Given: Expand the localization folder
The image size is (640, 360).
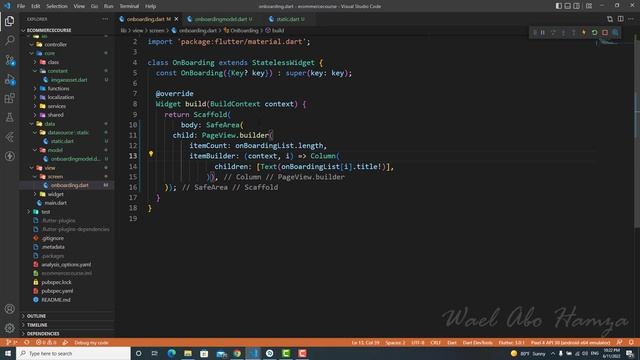Looking at the screenshot, I should [67, 97].
